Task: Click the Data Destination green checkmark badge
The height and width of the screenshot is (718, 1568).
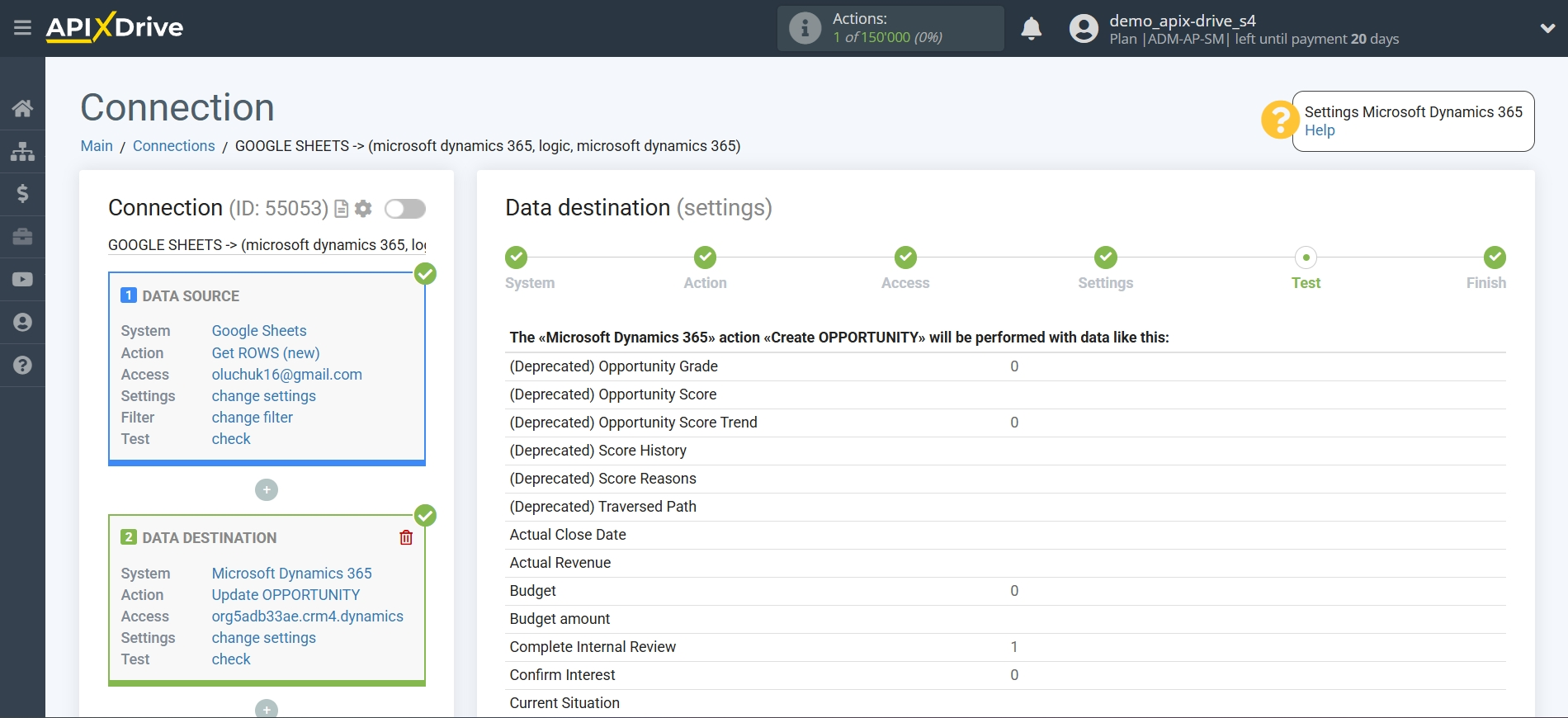Action: coord(425,516)
